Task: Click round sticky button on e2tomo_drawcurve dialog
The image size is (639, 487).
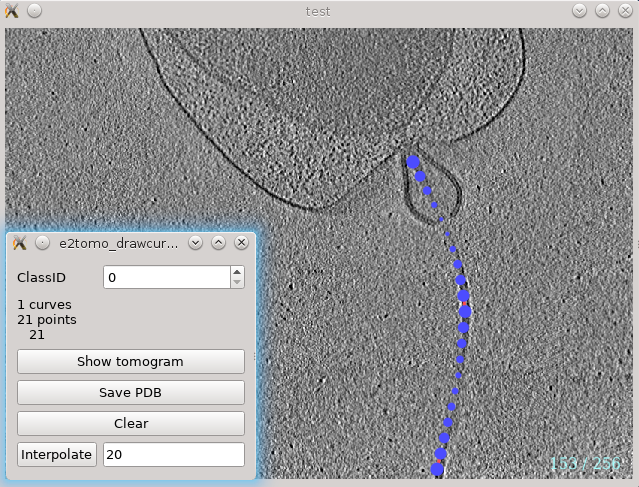Action: [x=42, y=243]
